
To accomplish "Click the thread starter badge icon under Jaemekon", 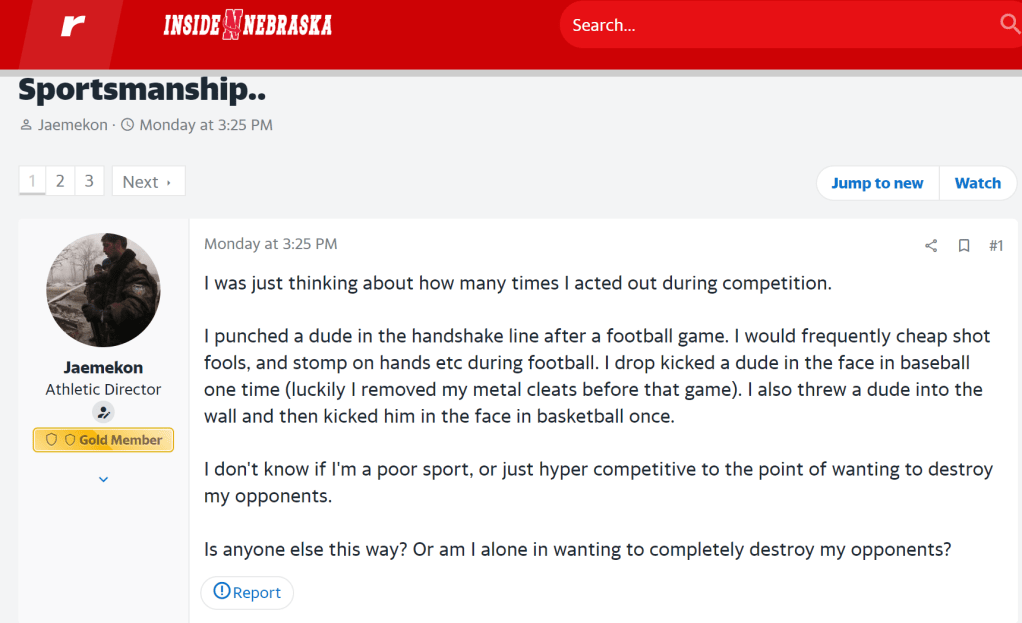I will coord(103,412).
